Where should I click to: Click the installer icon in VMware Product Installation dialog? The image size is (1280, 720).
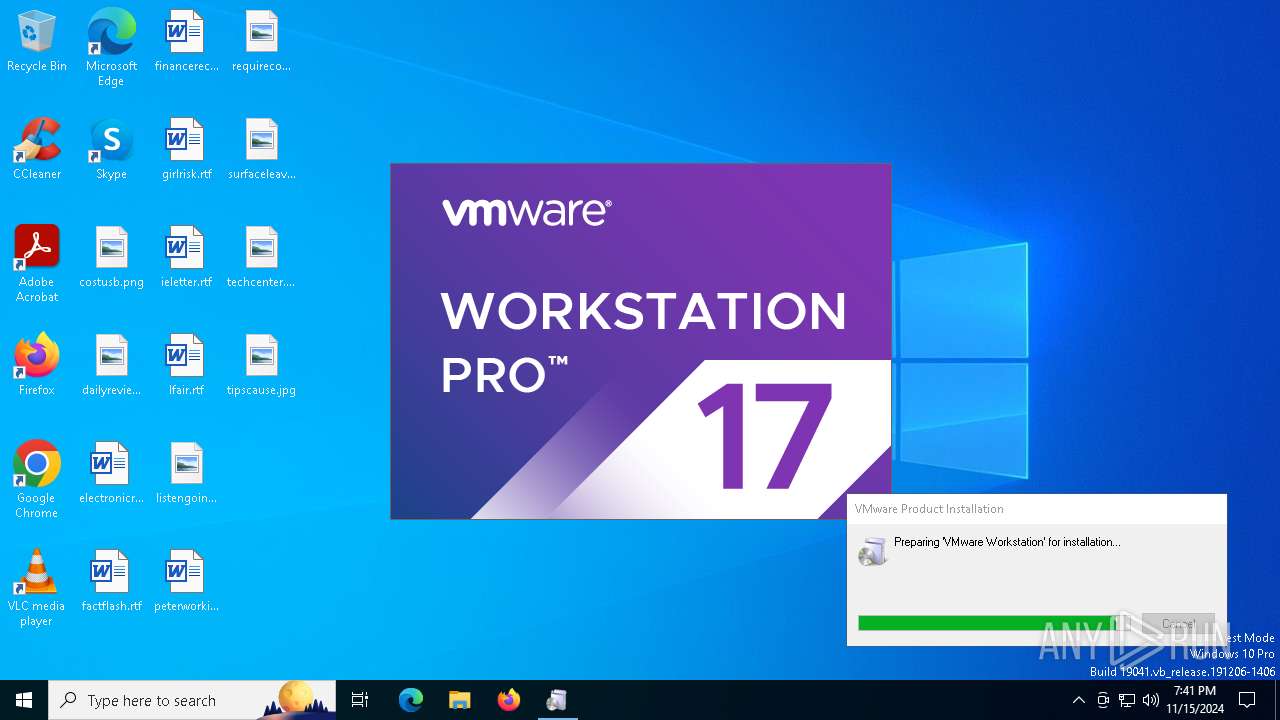pos(873,551)
